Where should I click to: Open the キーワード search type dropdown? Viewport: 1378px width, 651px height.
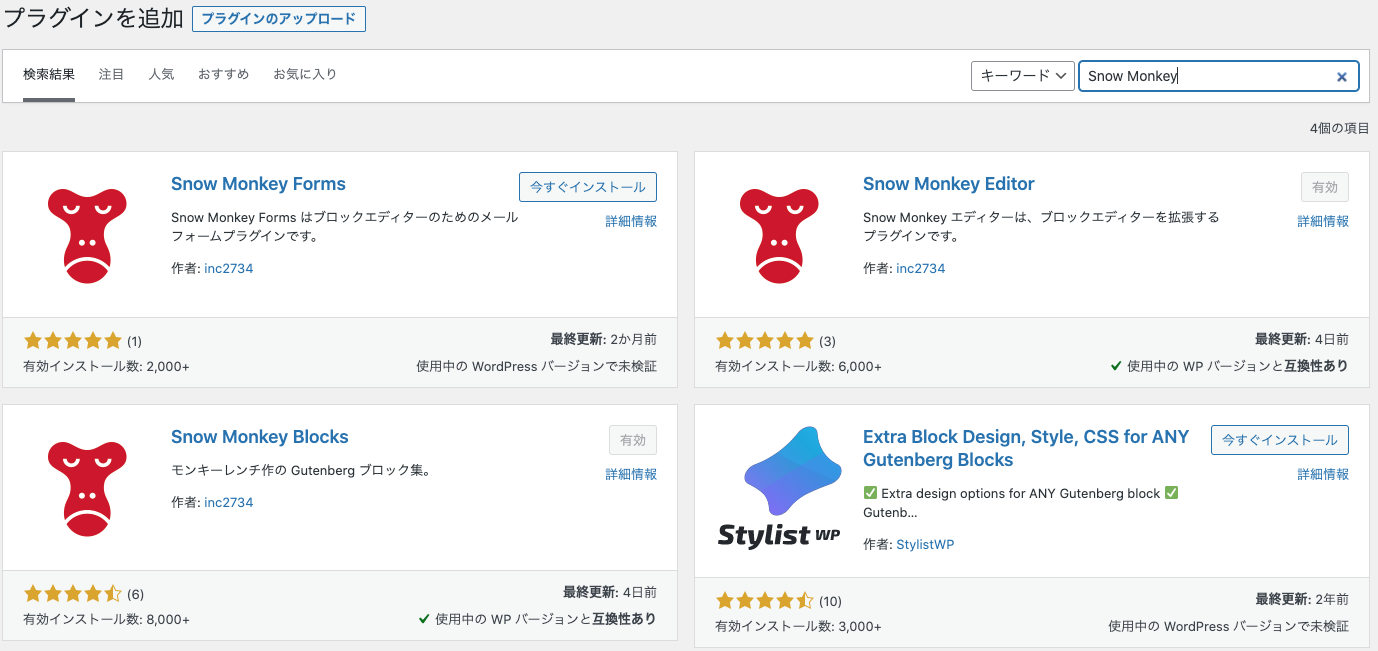[1022, 75]
